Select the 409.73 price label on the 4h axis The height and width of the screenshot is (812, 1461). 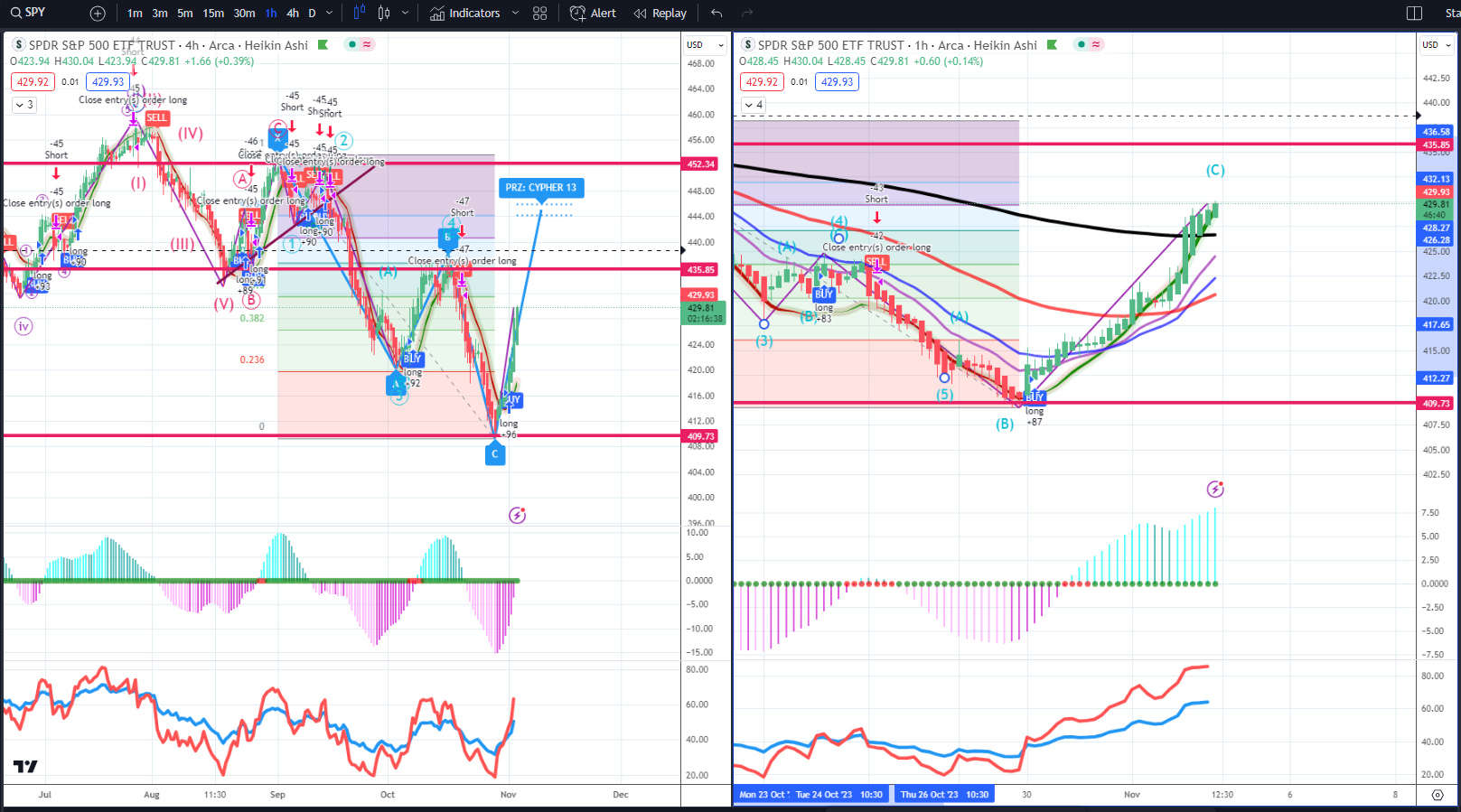tap(701, 436)
